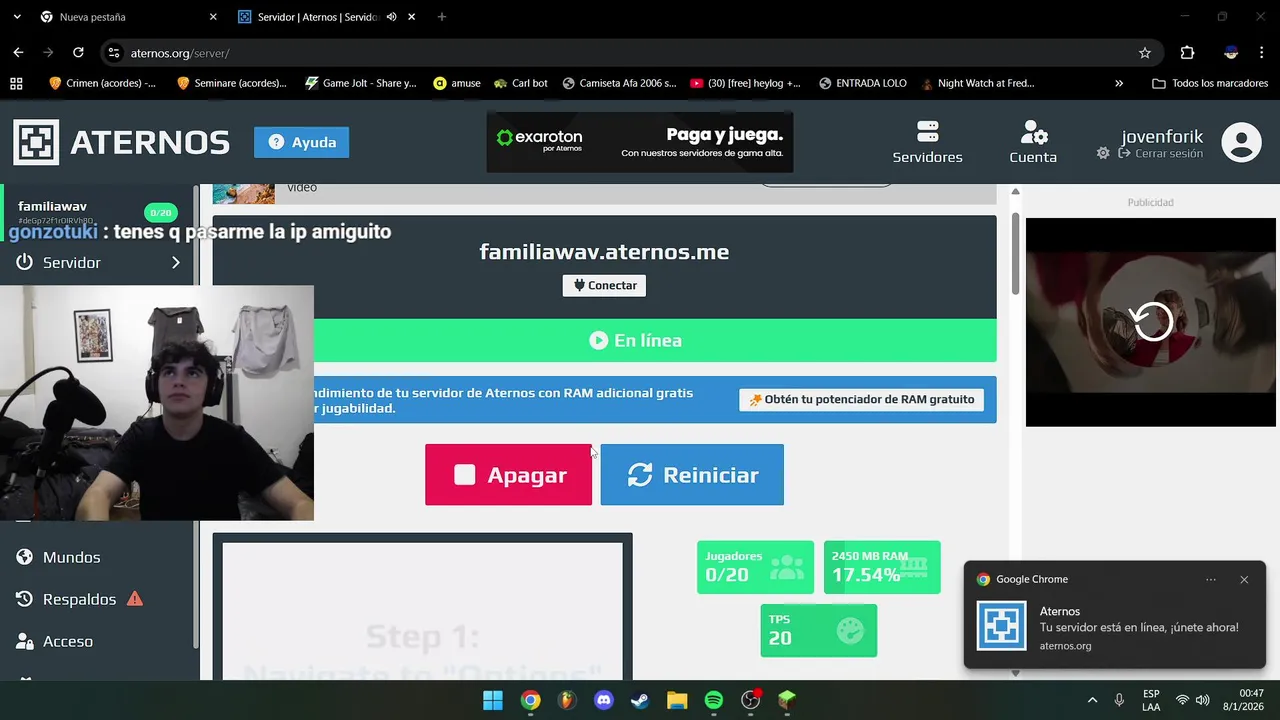The image size is (1280, 720).
Task: Open the Camiseta Afa 2006 bookmark
Action: click(619, 84)
